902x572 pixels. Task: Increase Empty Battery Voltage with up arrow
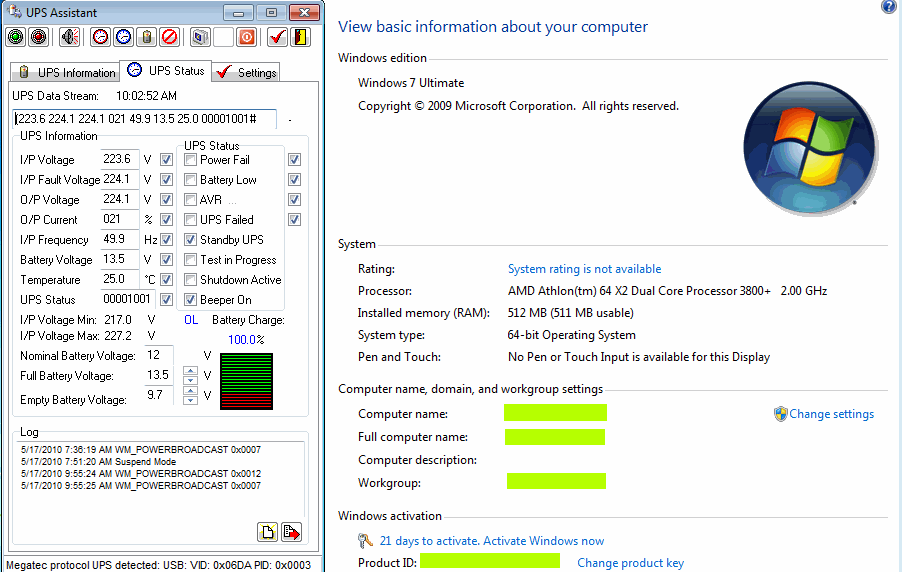click(190, 391)
